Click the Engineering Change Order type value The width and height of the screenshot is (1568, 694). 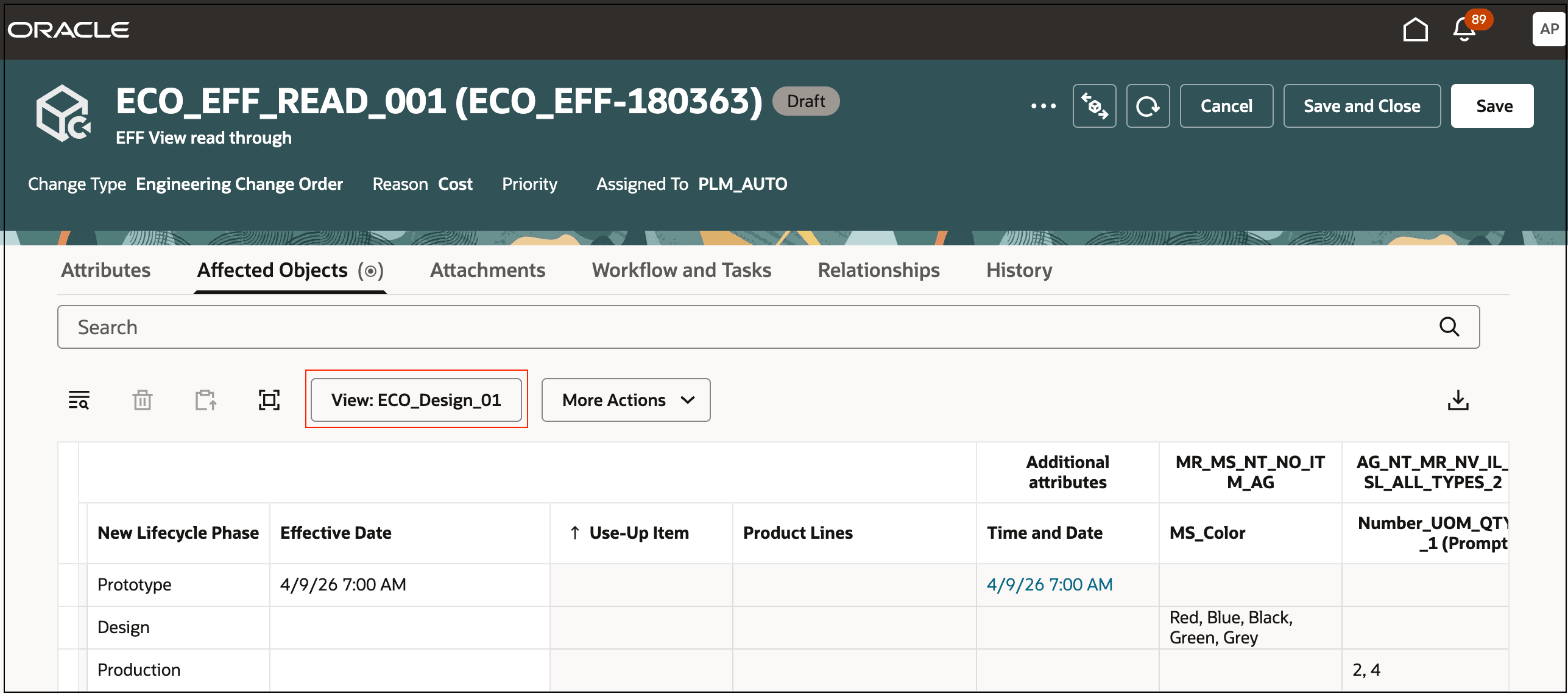pos(239,184)
